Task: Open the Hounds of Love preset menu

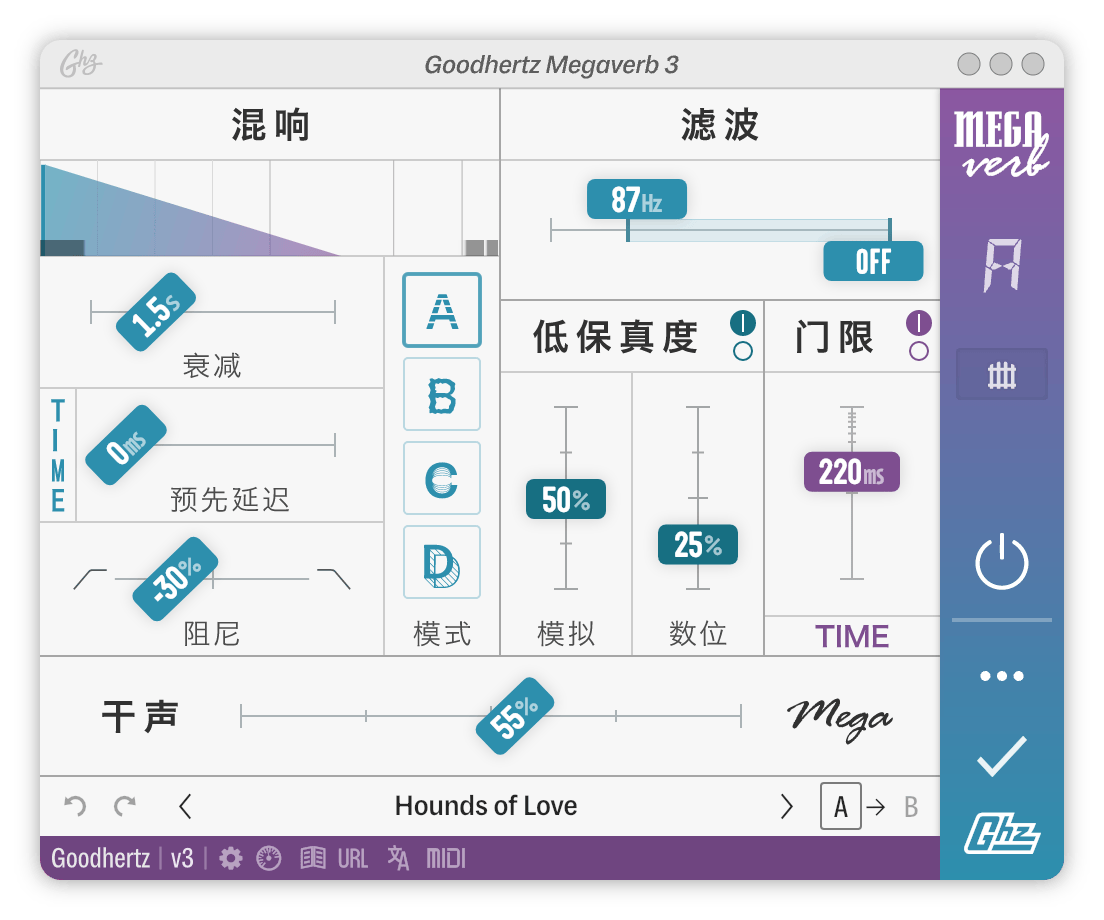Action: 486,806
